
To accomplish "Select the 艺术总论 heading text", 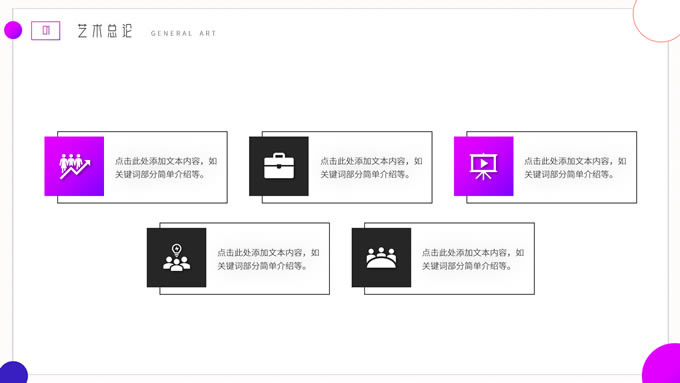I will 105,31.
